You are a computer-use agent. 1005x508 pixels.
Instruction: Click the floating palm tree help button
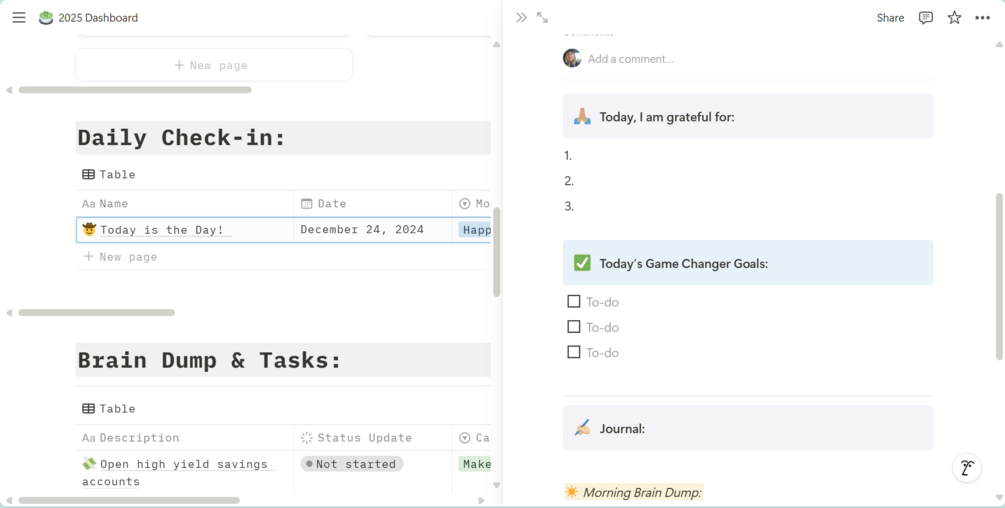(x=967, y=468)
